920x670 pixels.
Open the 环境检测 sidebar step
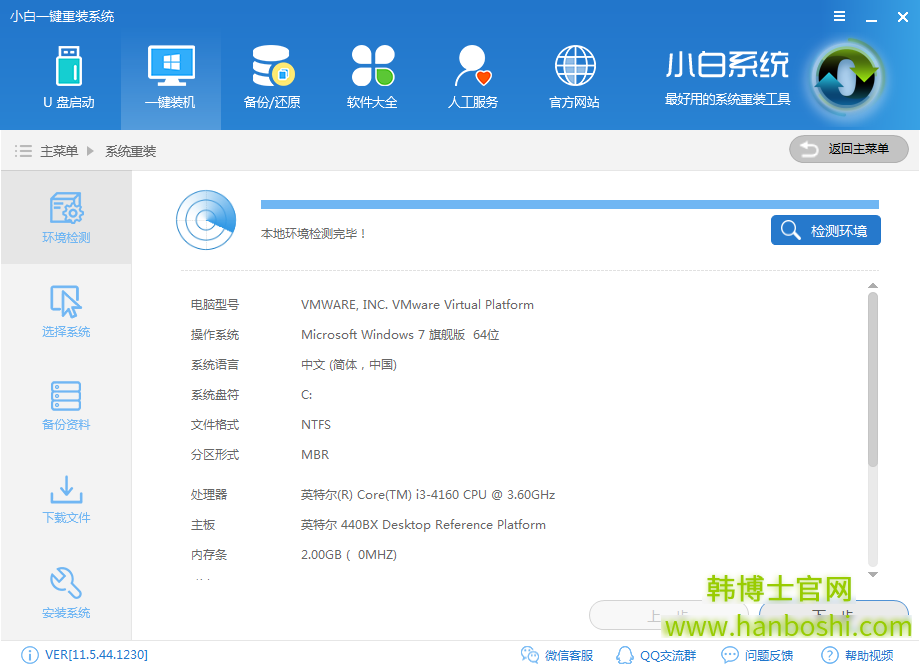coord(65,217)
